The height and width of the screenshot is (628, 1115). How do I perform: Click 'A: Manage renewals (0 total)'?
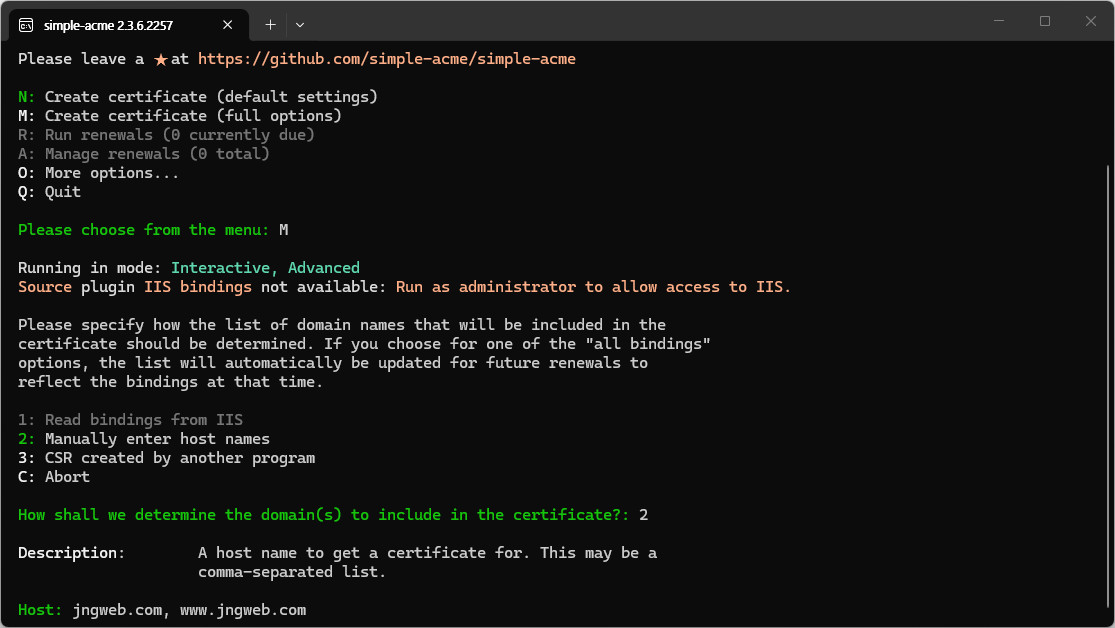pyautogui.click(x=144, y=154)
